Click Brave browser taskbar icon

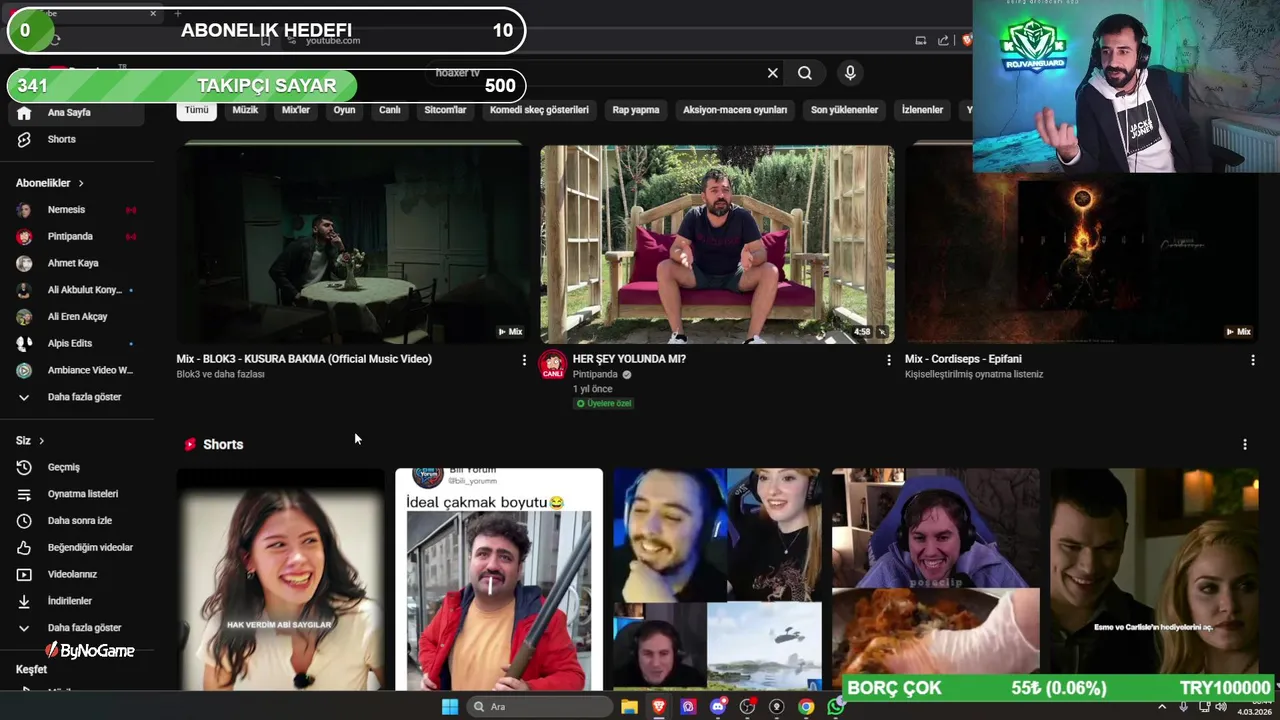point(659,707)
